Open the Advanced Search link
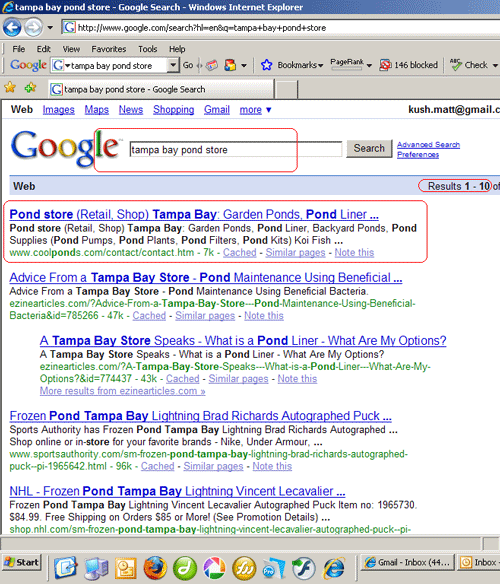500x584 pixels. [x=428, y=145]
